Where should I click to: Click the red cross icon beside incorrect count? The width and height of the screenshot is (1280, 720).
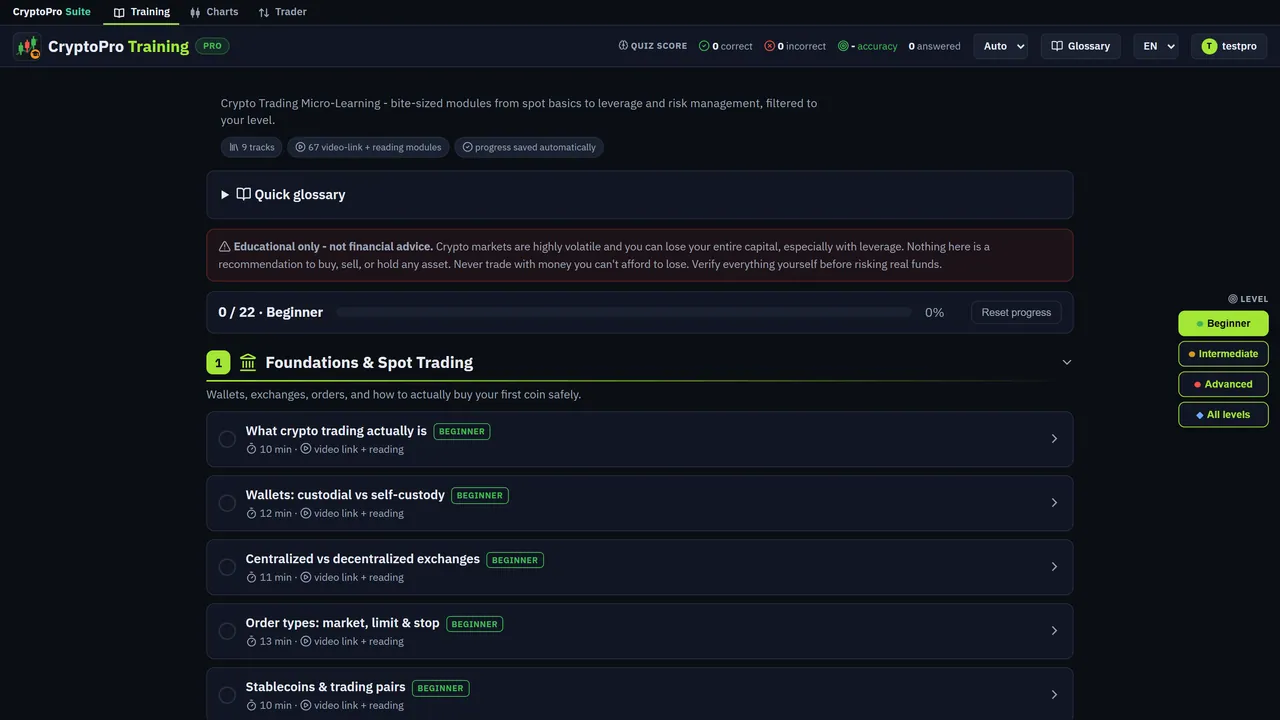(769, 46)
